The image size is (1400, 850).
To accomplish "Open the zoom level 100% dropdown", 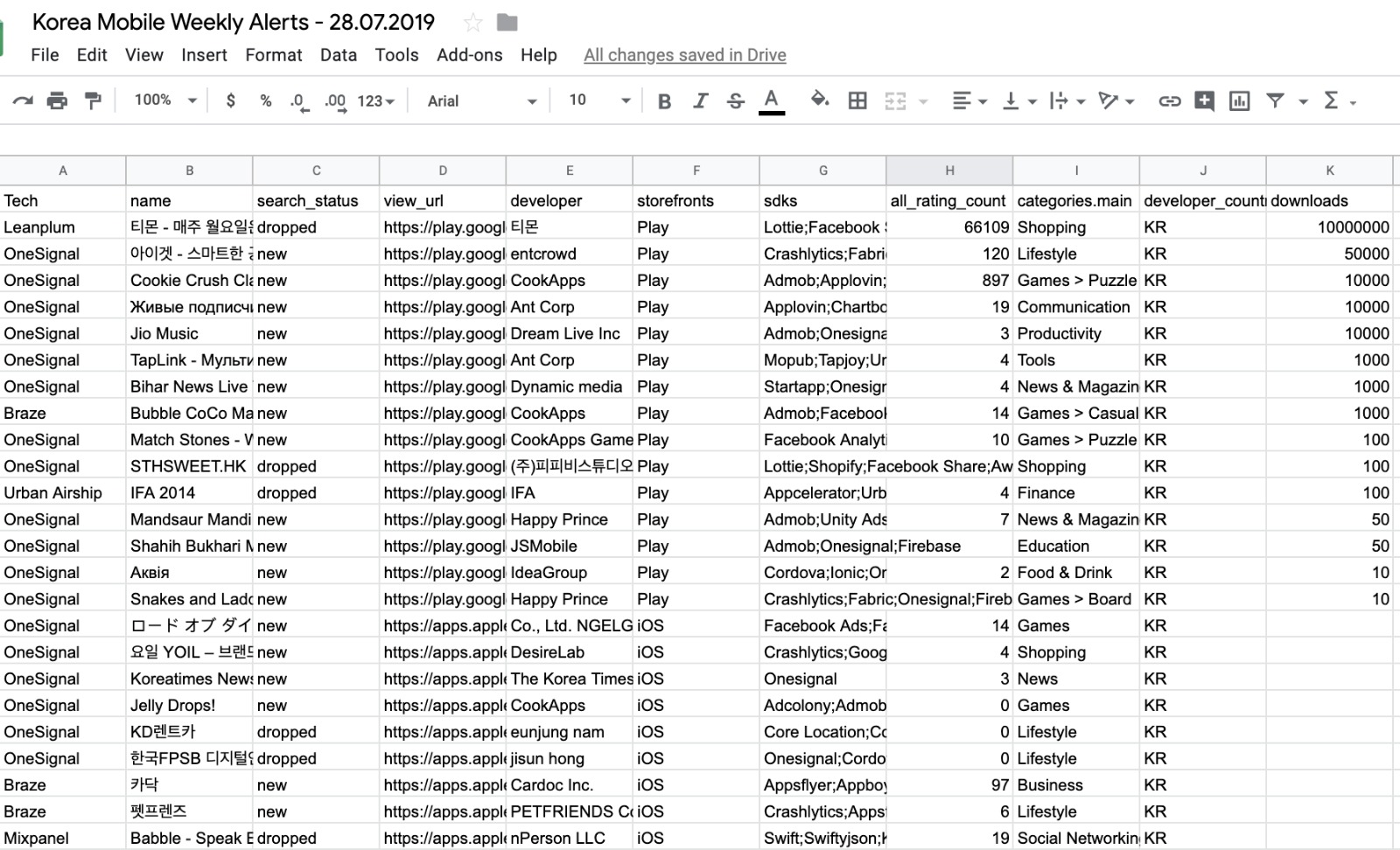I will click(164, 101).
